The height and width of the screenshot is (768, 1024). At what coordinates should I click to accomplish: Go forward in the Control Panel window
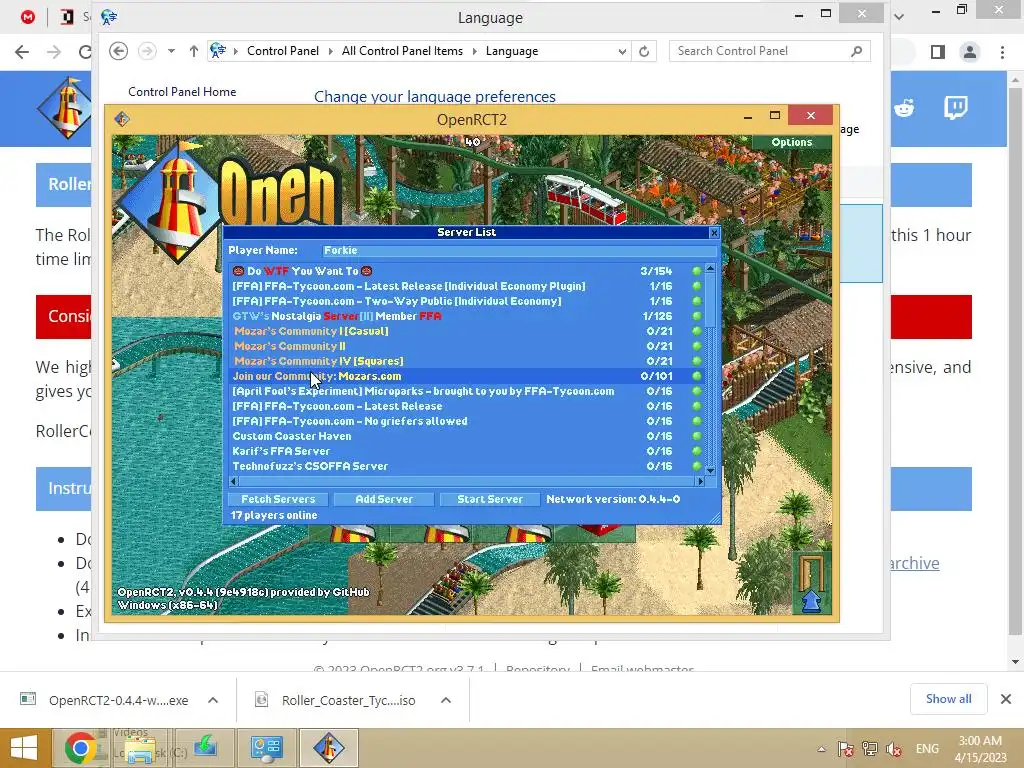pos(148,51)
